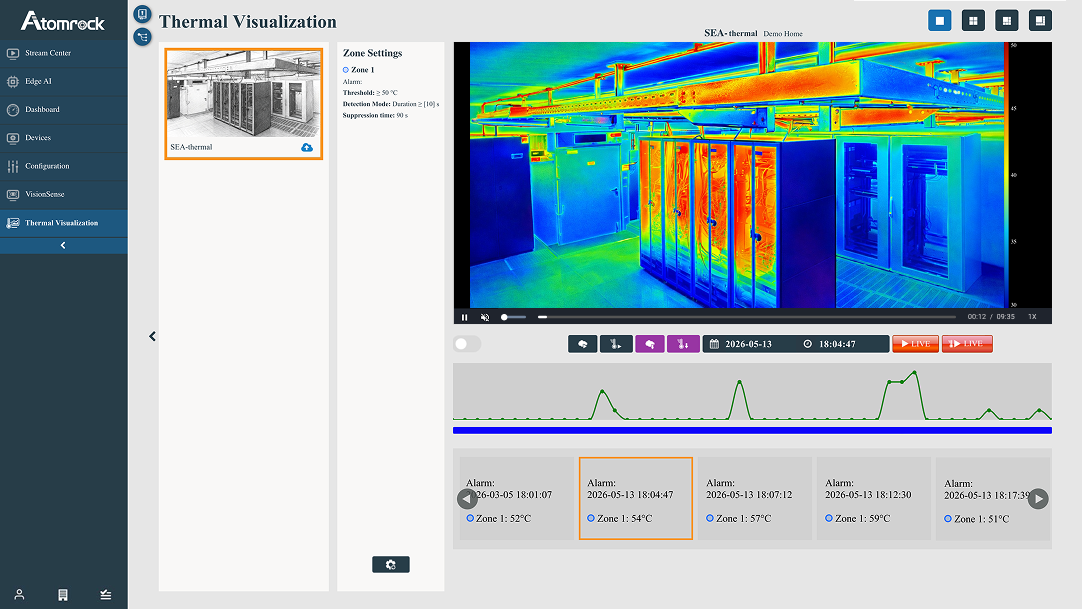The height and width of the screenshot is (610, 1082).
Task: Open the Configuration section
Action: tap(63, 166)
